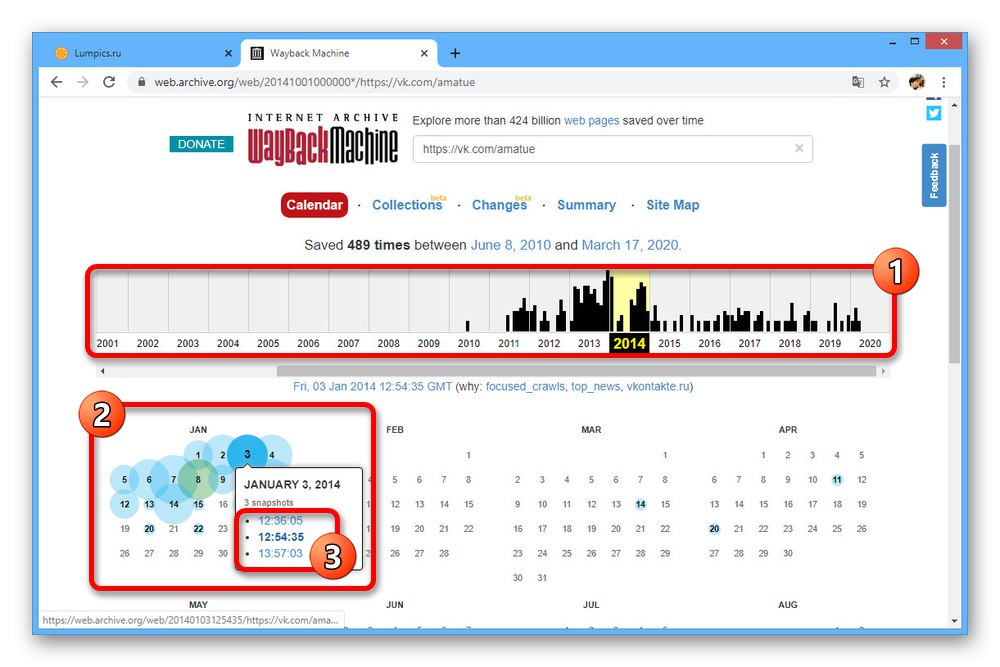The image size is (1000, 667).
Task: Select year 2010 in the timeline
Action: click(x=469, y=343)
